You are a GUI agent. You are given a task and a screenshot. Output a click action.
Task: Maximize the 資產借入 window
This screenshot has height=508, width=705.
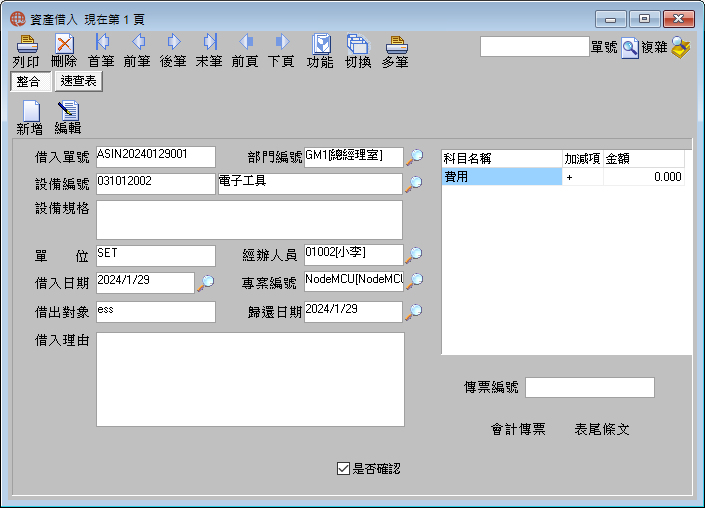[x=644, y=19]
